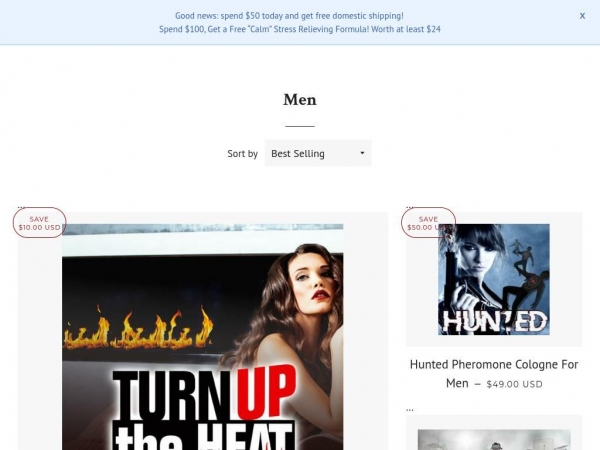Click the Men collection heading
The image size is (600, 450).
(x=300, y=100)
